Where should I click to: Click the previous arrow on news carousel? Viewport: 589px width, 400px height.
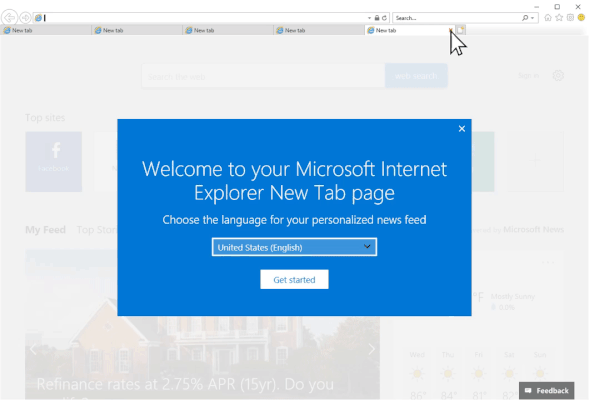(x=33, y=349)
